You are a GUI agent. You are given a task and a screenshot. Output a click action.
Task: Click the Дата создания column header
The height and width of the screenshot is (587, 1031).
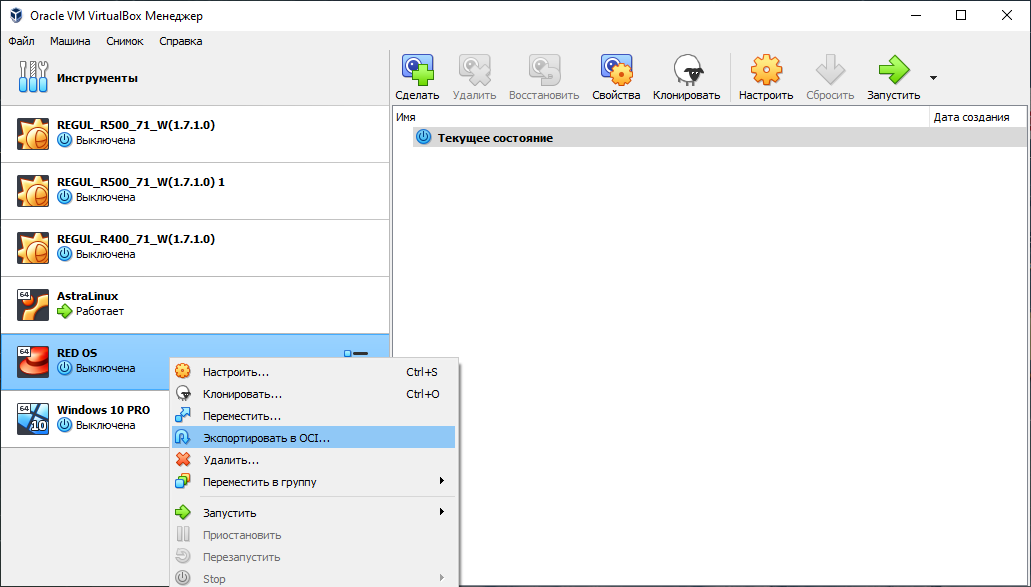point(975,117)
